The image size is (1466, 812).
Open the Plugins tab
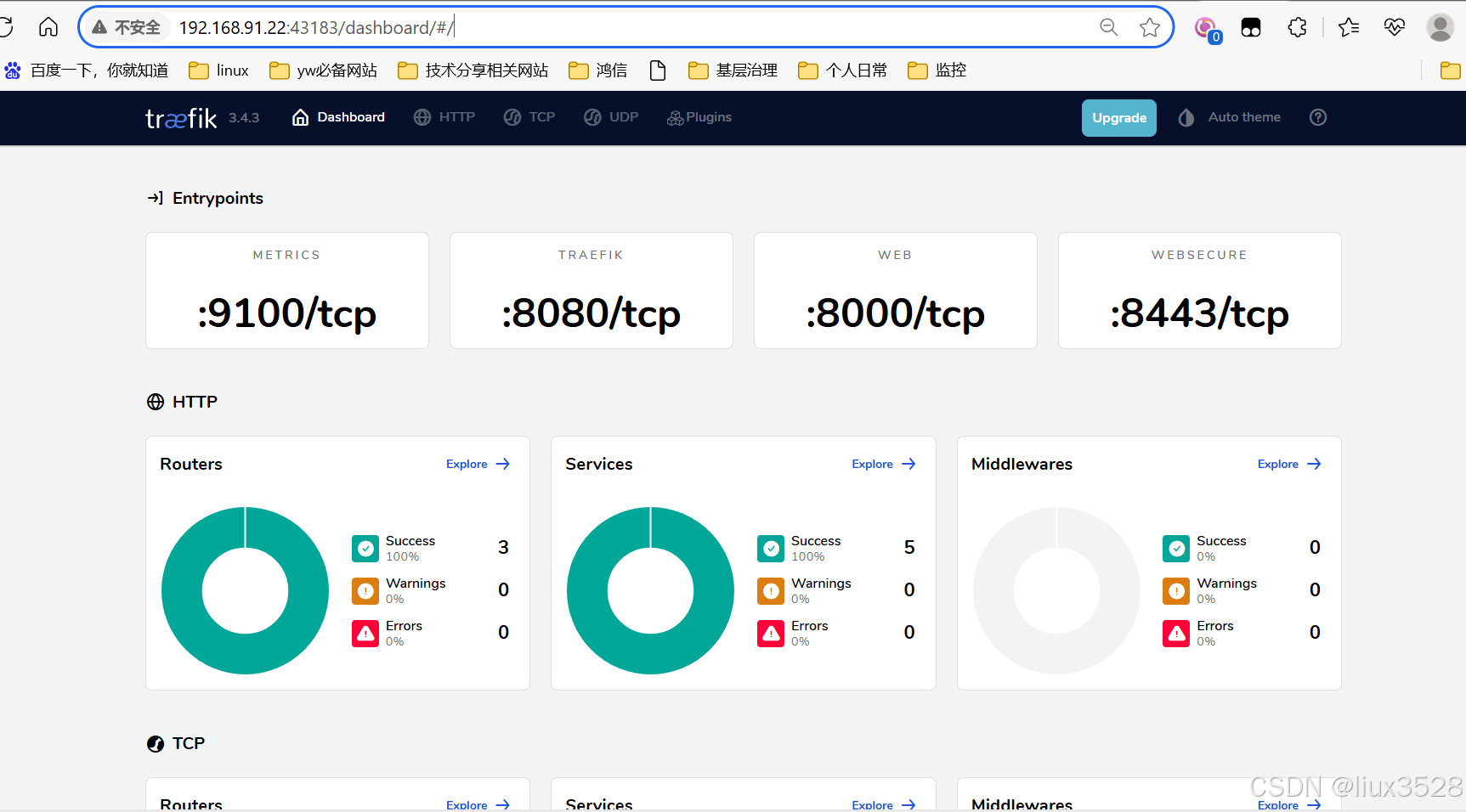click(699, 117)
